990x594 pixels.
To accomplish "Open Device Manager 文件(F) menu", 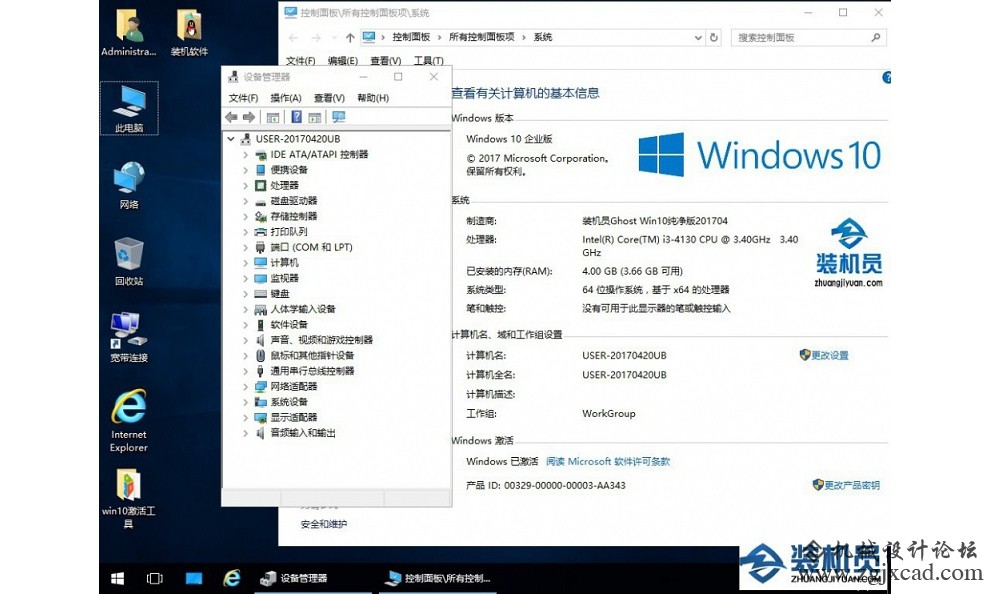I will (x=243, y=98).
